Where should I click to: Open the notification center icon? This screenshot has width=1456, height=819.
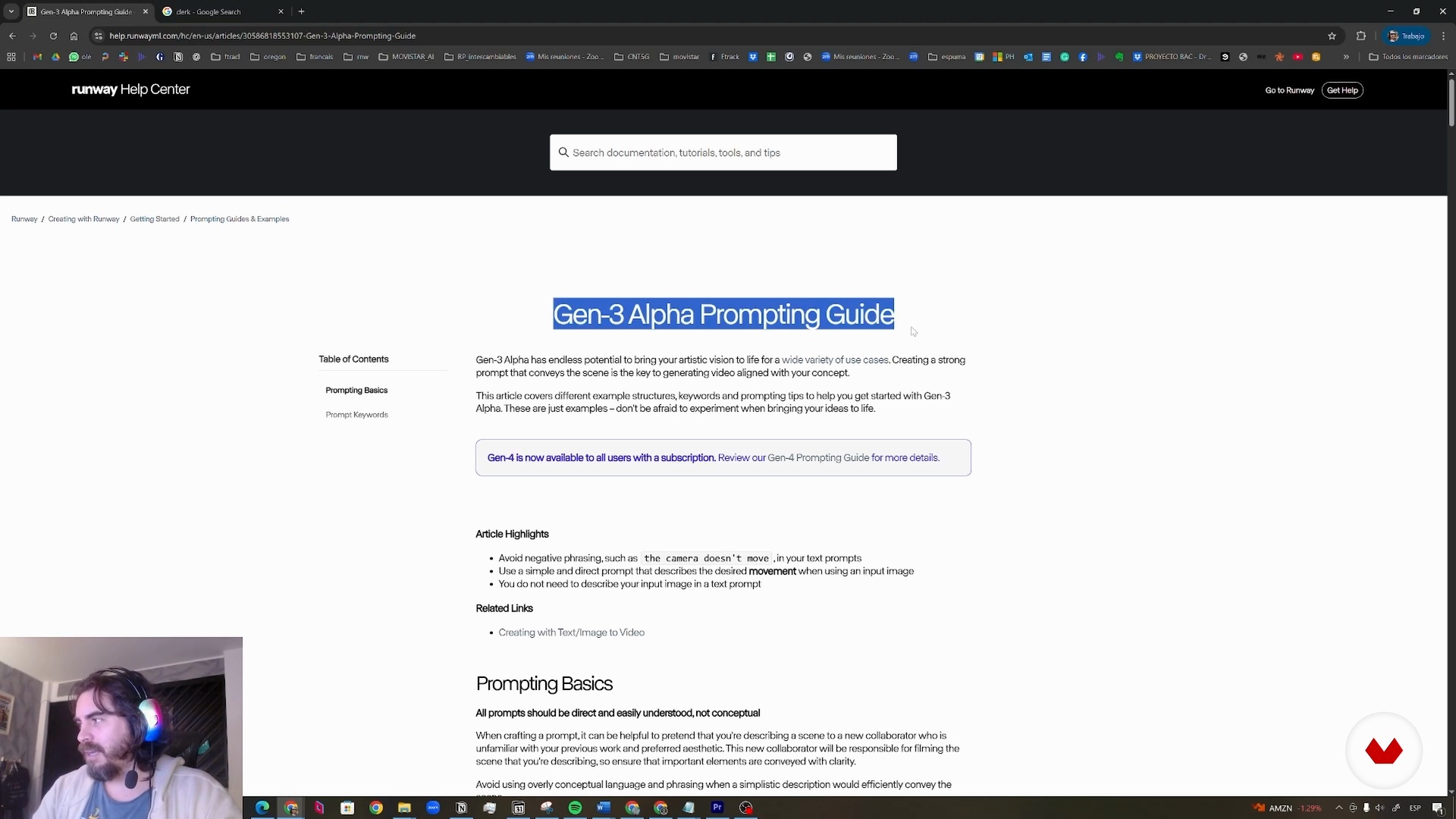click(x=1438, y=808)
